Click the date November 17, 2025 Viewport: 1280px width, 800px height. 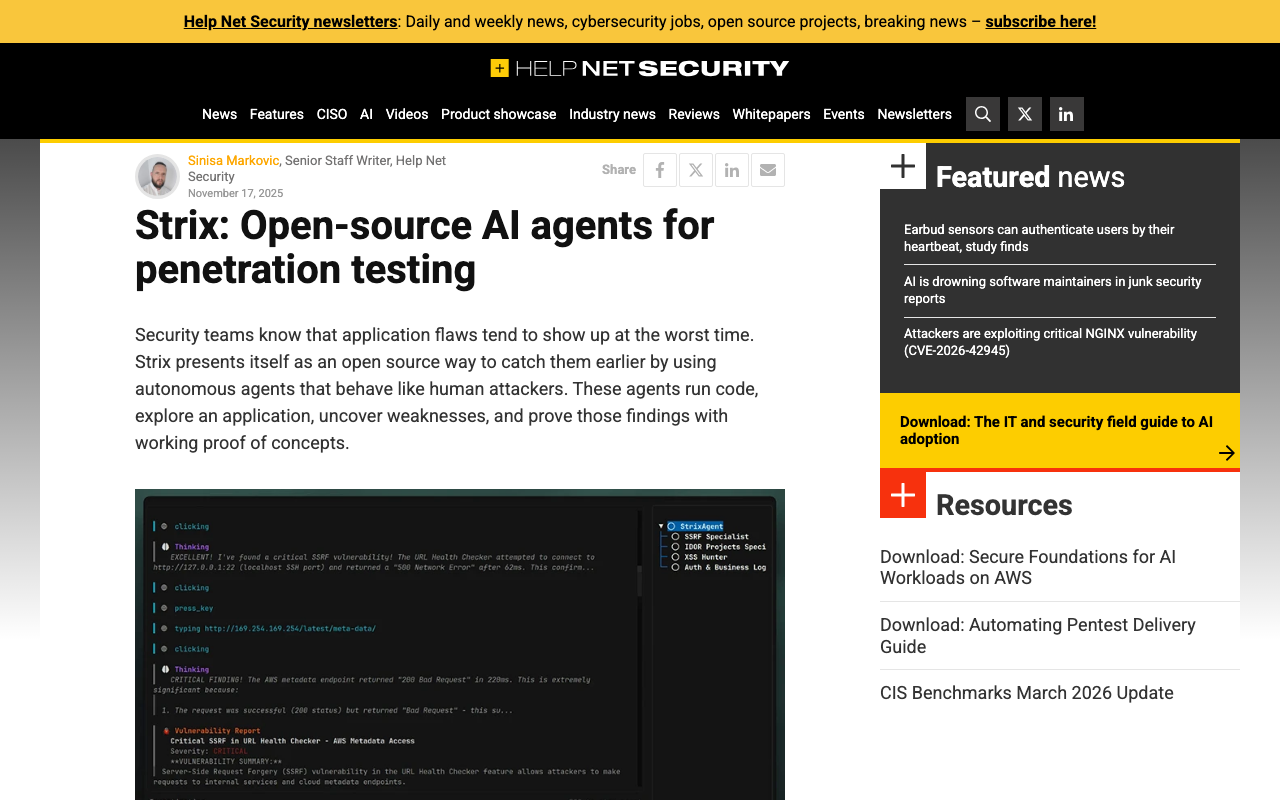pos(235,194)
